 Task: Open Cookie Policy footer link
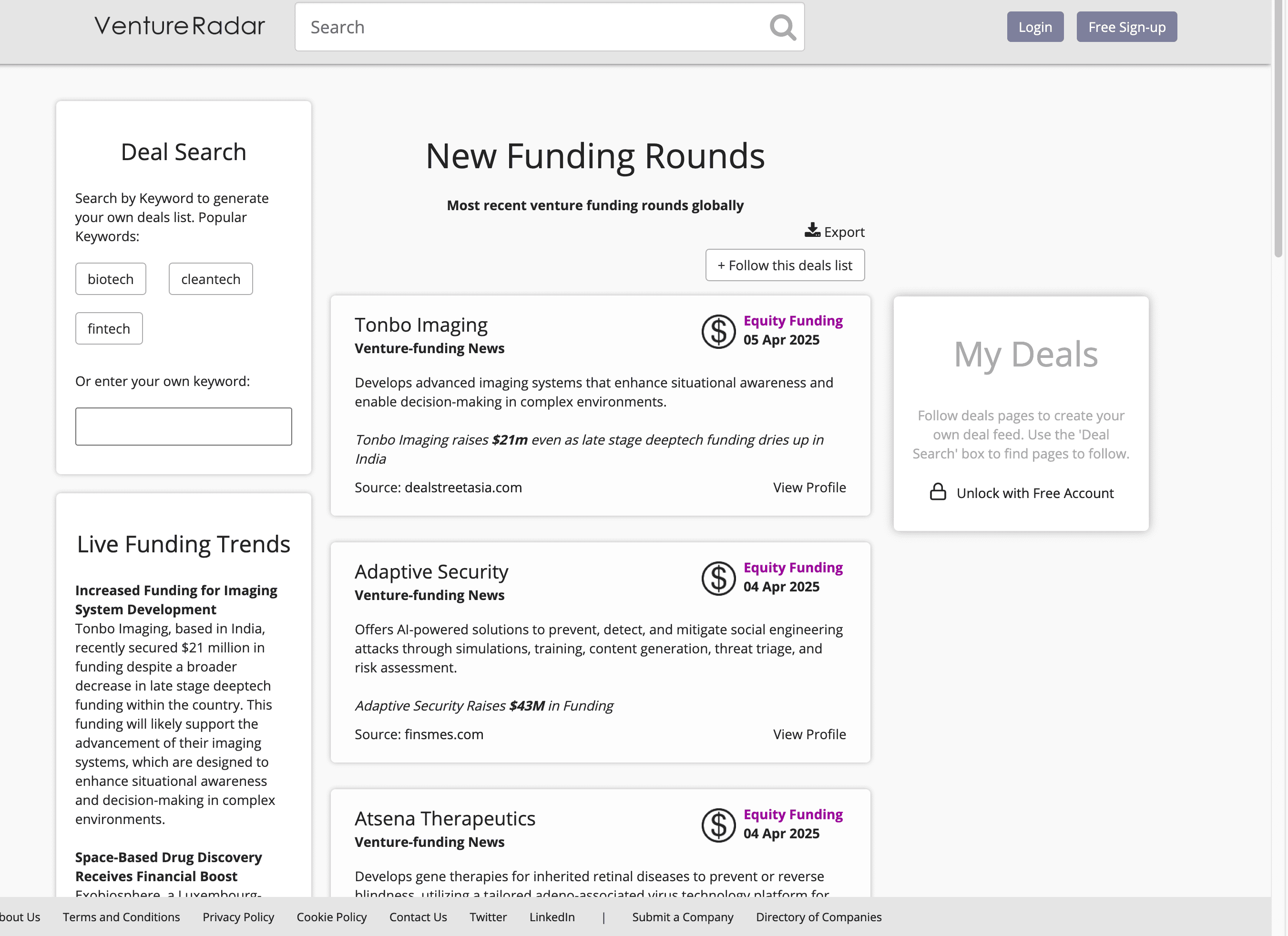[331, 917]
